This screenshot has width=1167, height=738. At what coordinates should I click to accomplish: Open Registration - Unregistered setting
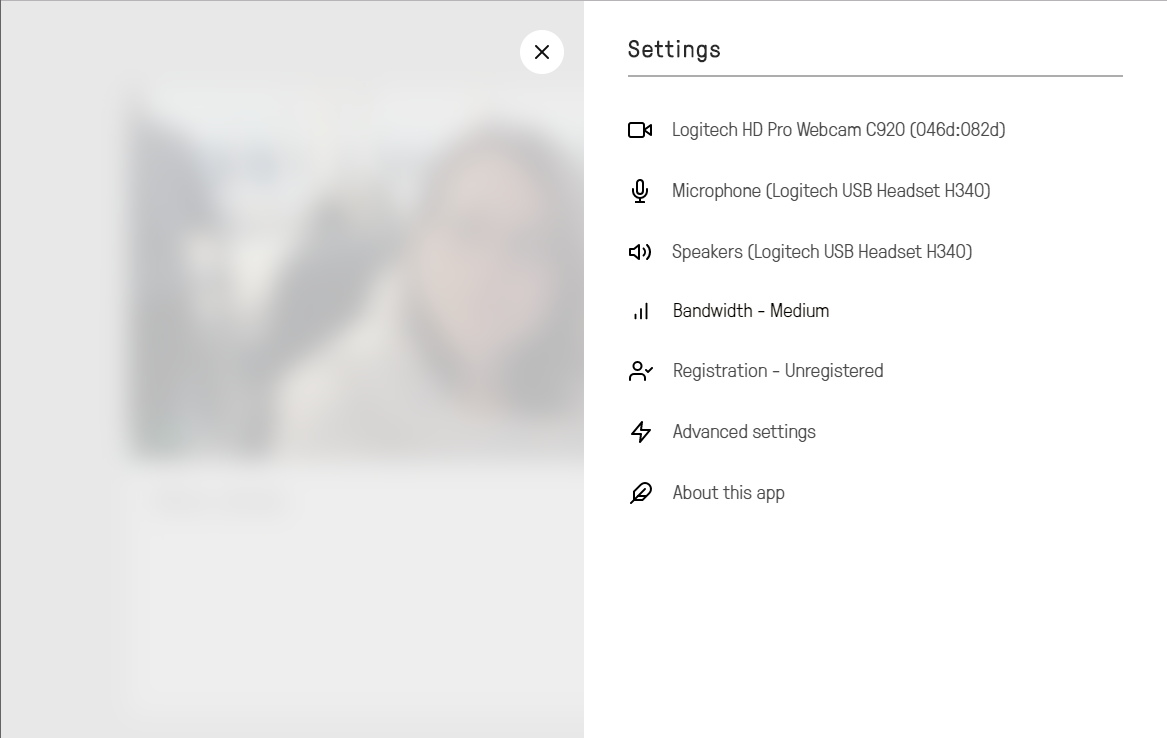[778, 371]
